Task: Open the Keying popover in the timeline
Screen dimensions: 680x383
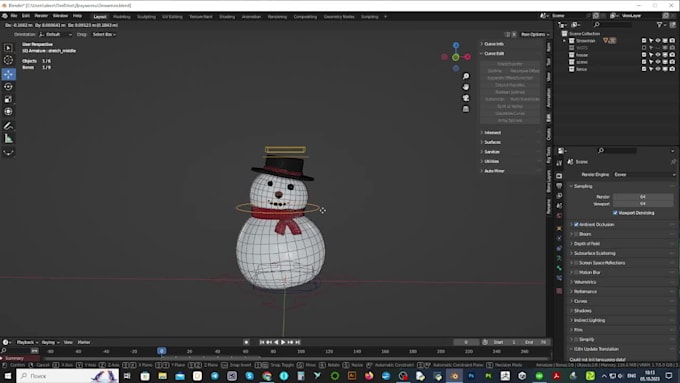Action: point(50,342)
